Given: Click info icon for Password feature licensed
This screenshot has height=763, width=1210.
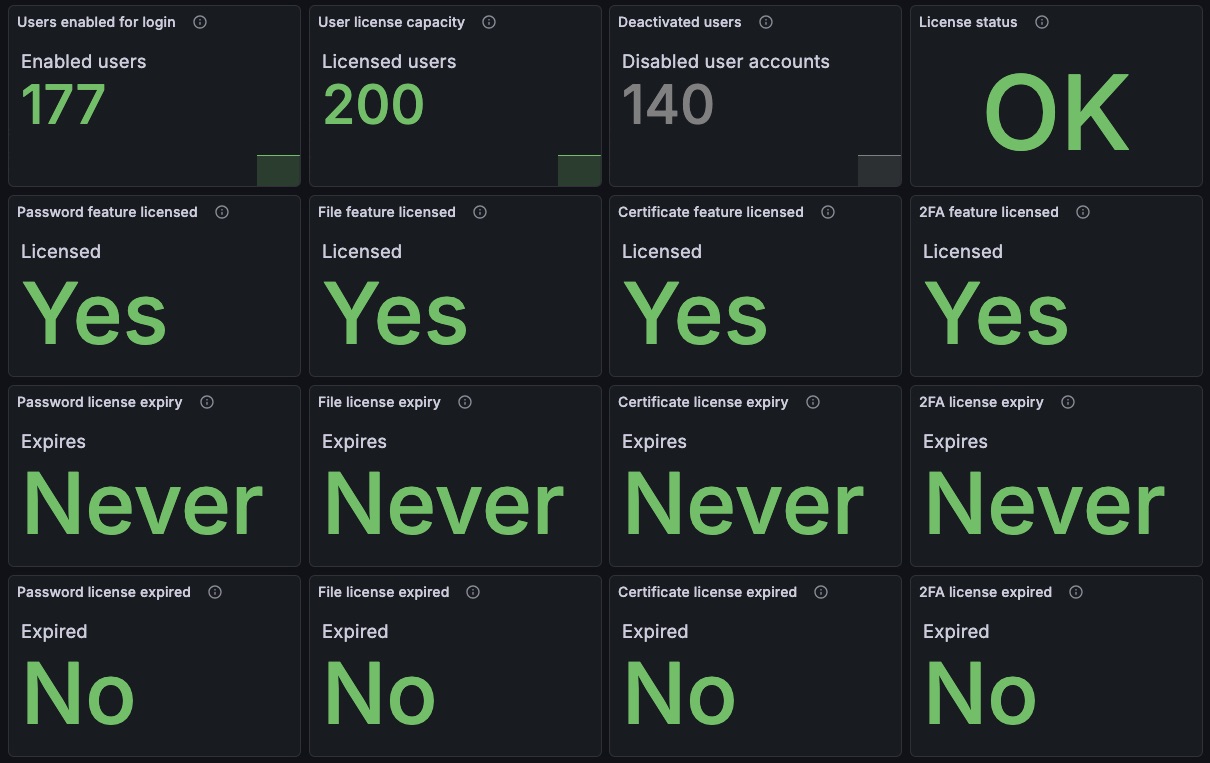Looking at the screenshot, I should [222, 212].
